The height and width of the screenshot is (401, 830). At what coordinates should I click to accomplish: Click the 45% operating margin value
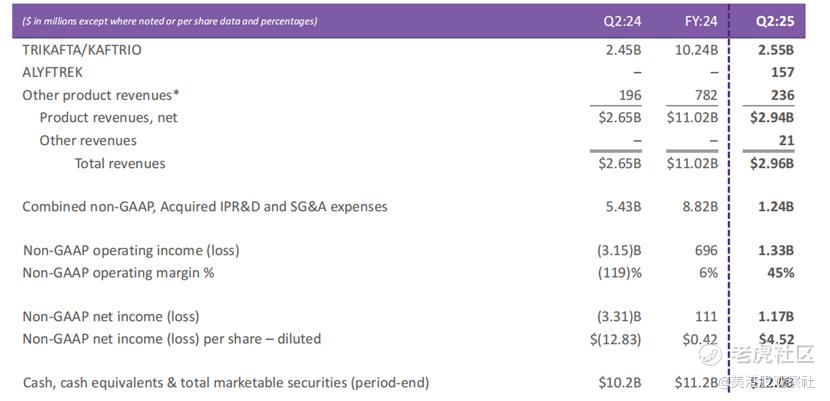tap(781, 273)
